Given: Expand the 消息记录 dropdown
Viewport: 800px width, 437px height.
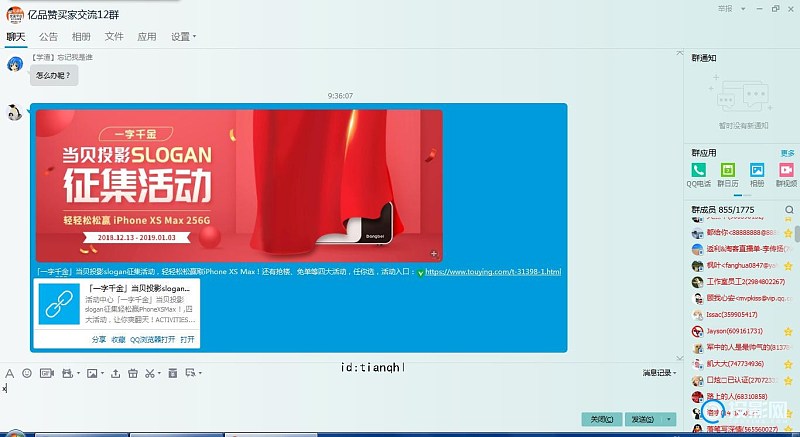Looking at the screenshot, I should (659, 373).
